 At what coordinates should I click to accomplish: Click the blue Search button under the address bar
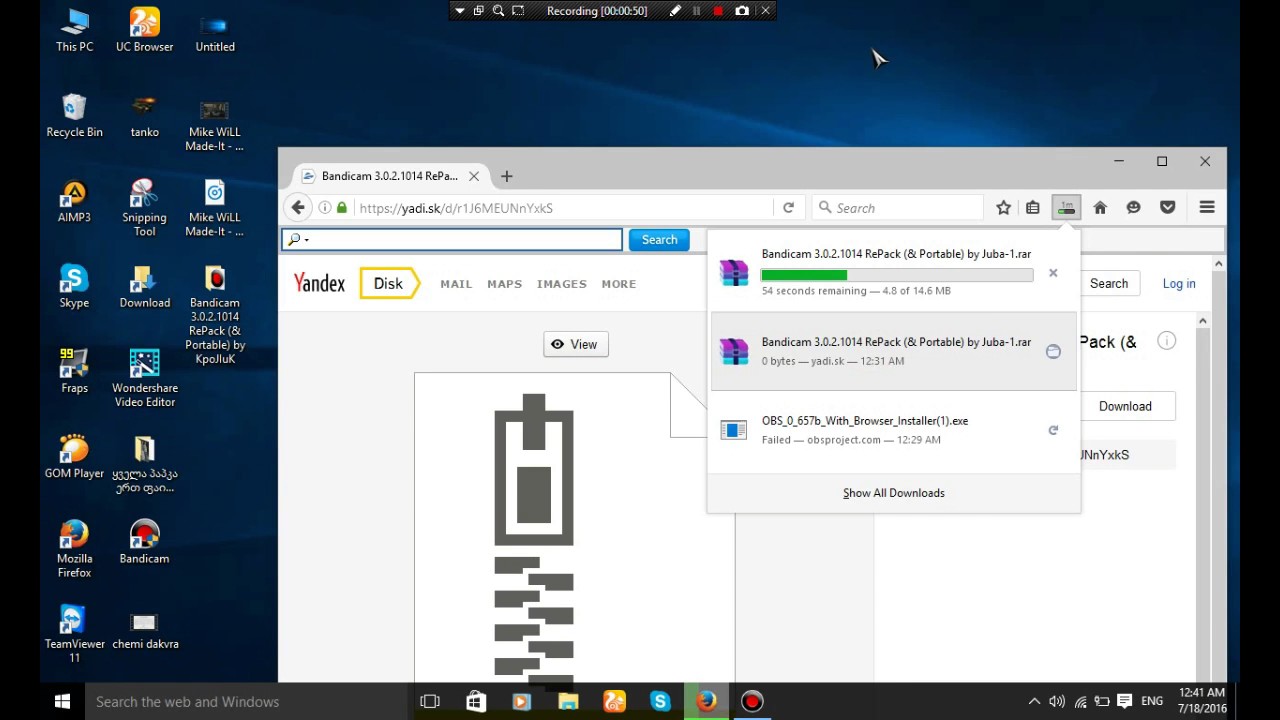click(659, 239)
